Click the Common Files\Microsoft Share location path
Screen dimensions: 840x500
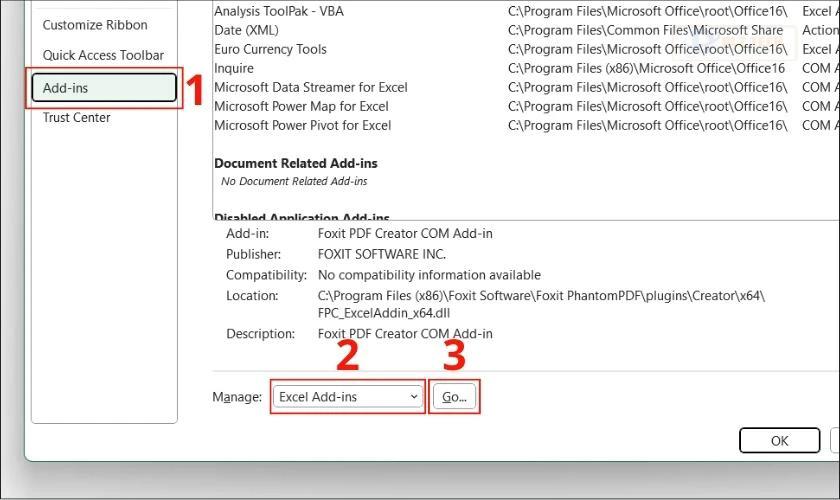click(646, 30)
